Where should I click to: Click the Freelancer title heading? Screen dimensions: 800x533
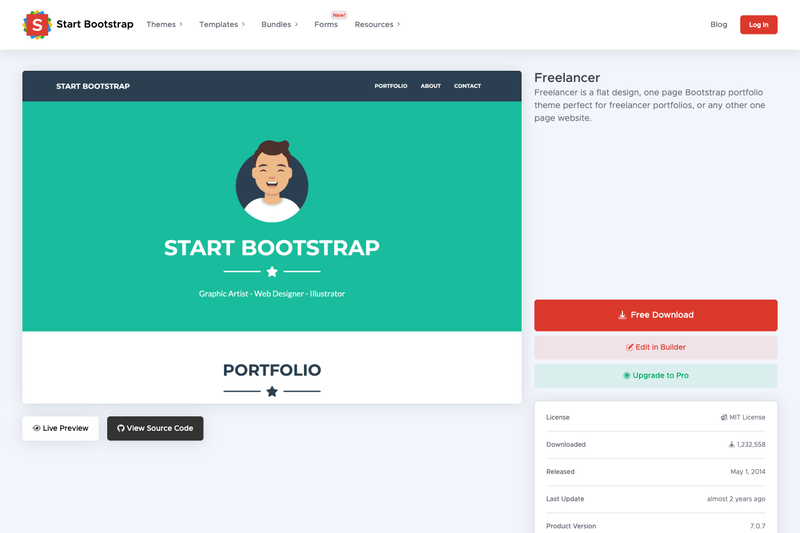click(x=567, y=78)
